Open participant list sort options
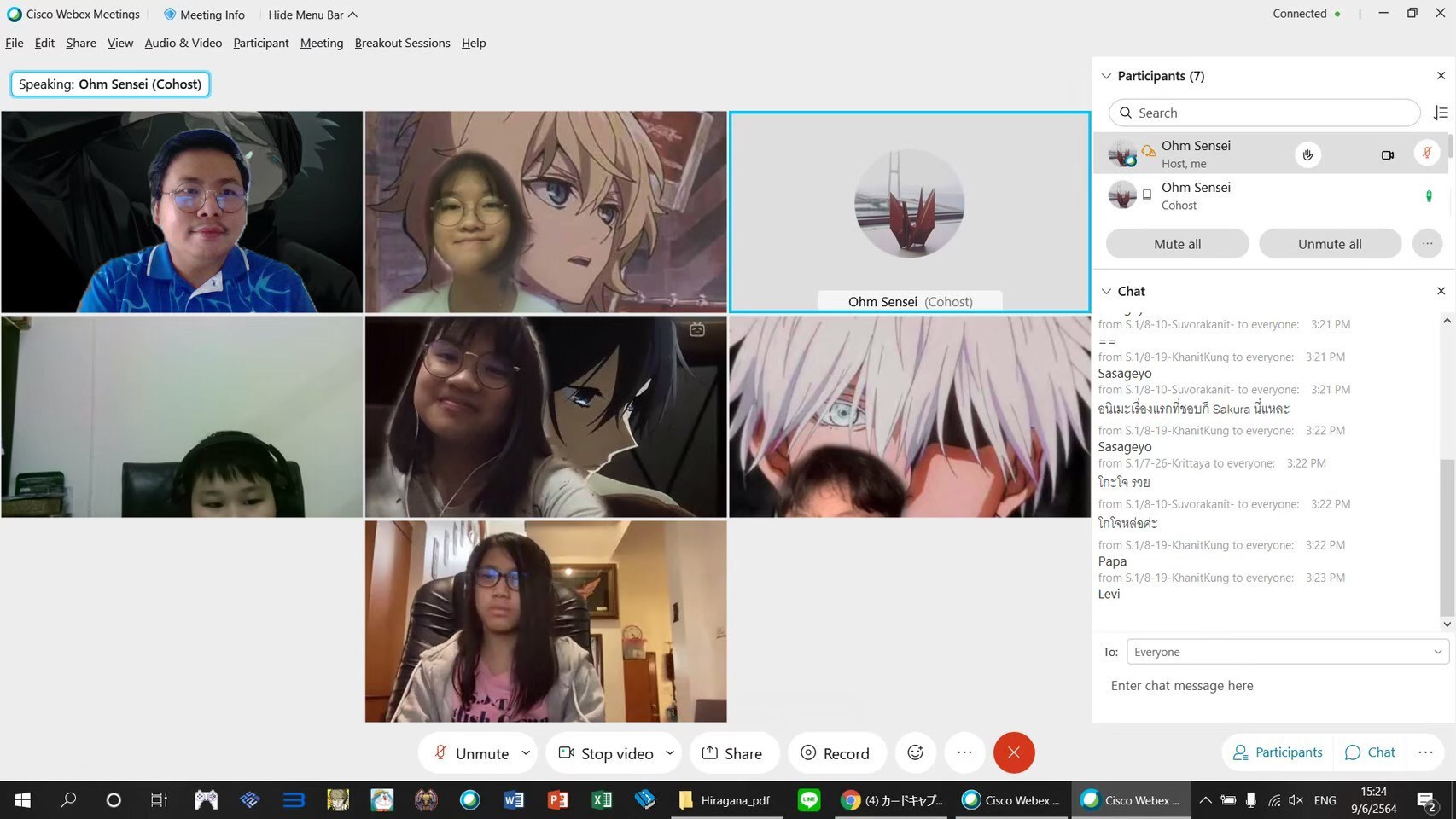1456x819 pixels. click(1441, 113)
